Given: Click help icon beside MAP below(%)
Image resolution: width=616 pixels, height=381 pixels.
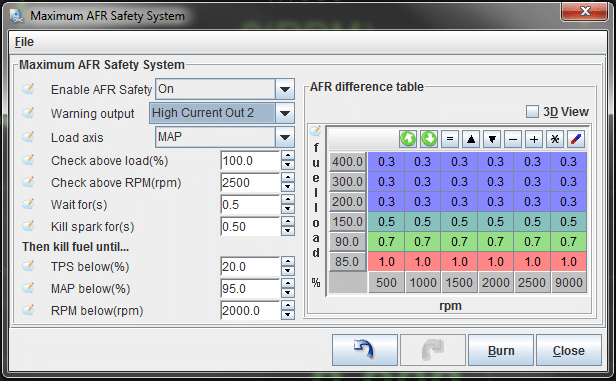Looking at the screenshot, I should (28, 288).
